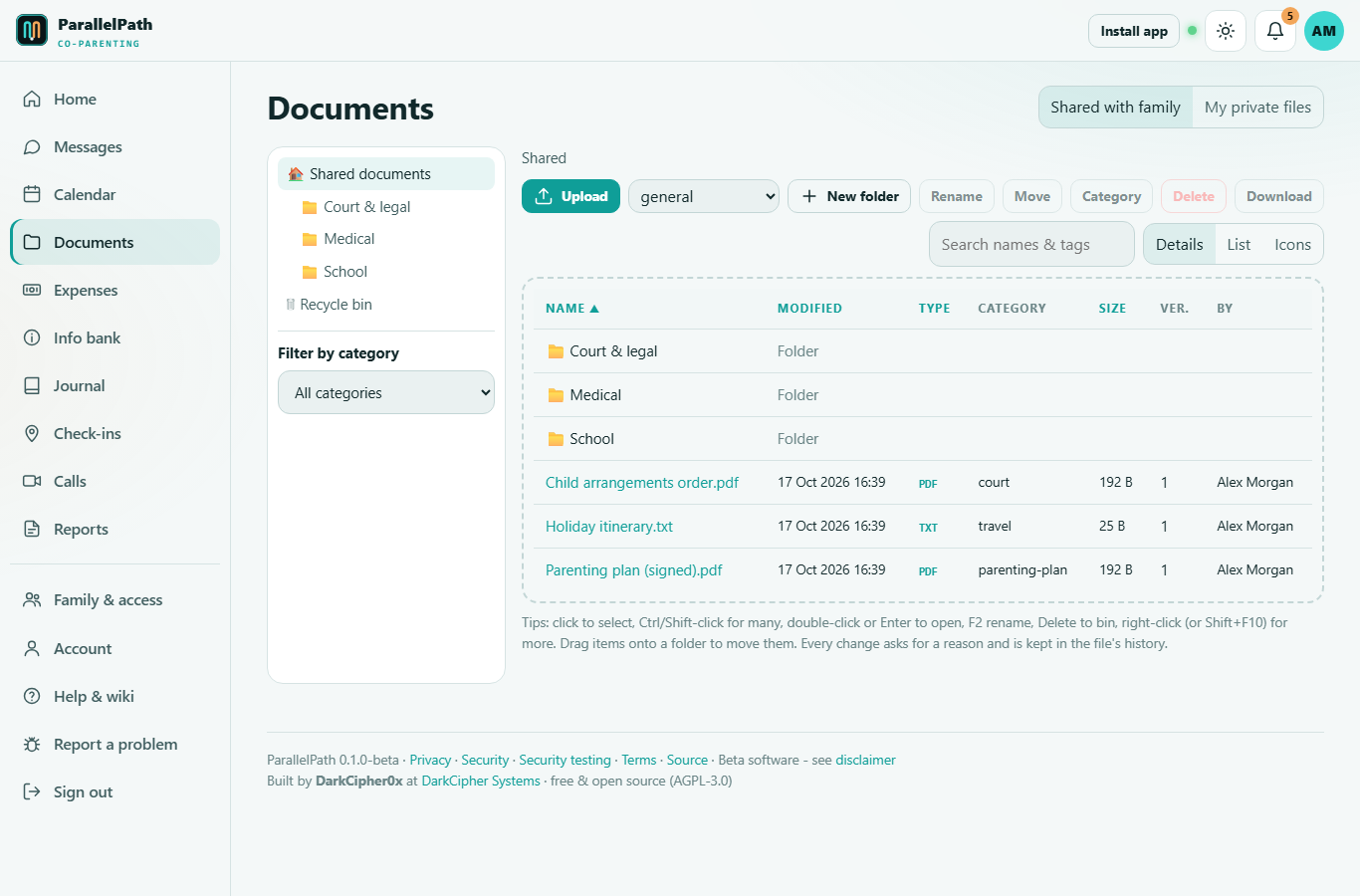The image size is (1360, 896).
Task: Click the Journal book icon
Action: click(x=32, y=385)
